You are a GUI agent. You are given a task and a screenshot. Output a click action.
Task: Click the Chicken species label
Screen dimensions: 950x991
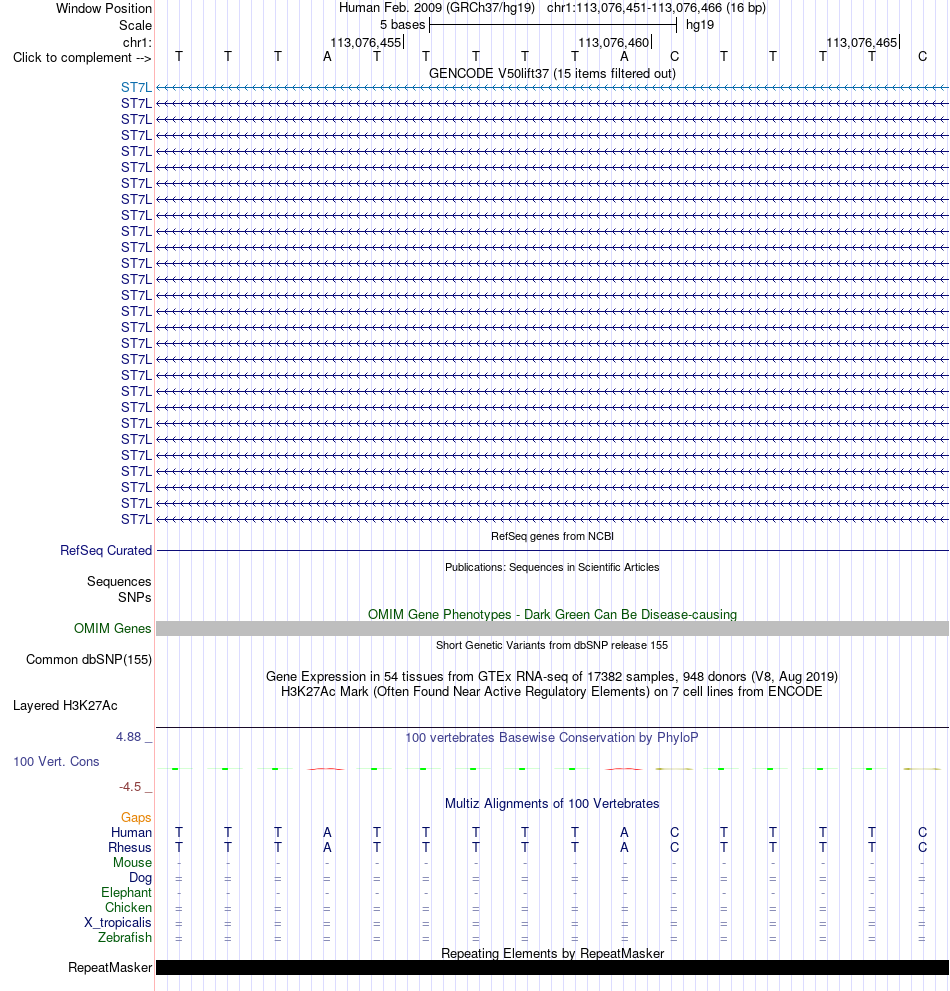(x=128, y=908)
